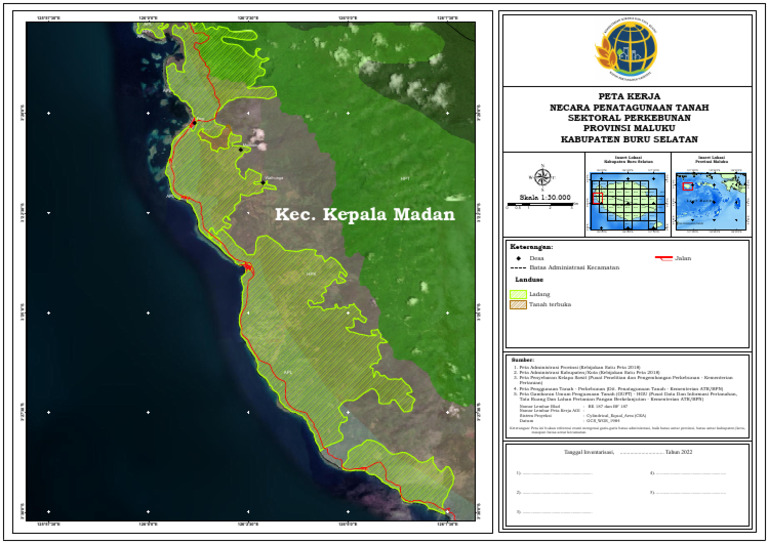Click the green hatched Ladang legend swatch
This screenshot has width=768, height=543.
point(518,294)
